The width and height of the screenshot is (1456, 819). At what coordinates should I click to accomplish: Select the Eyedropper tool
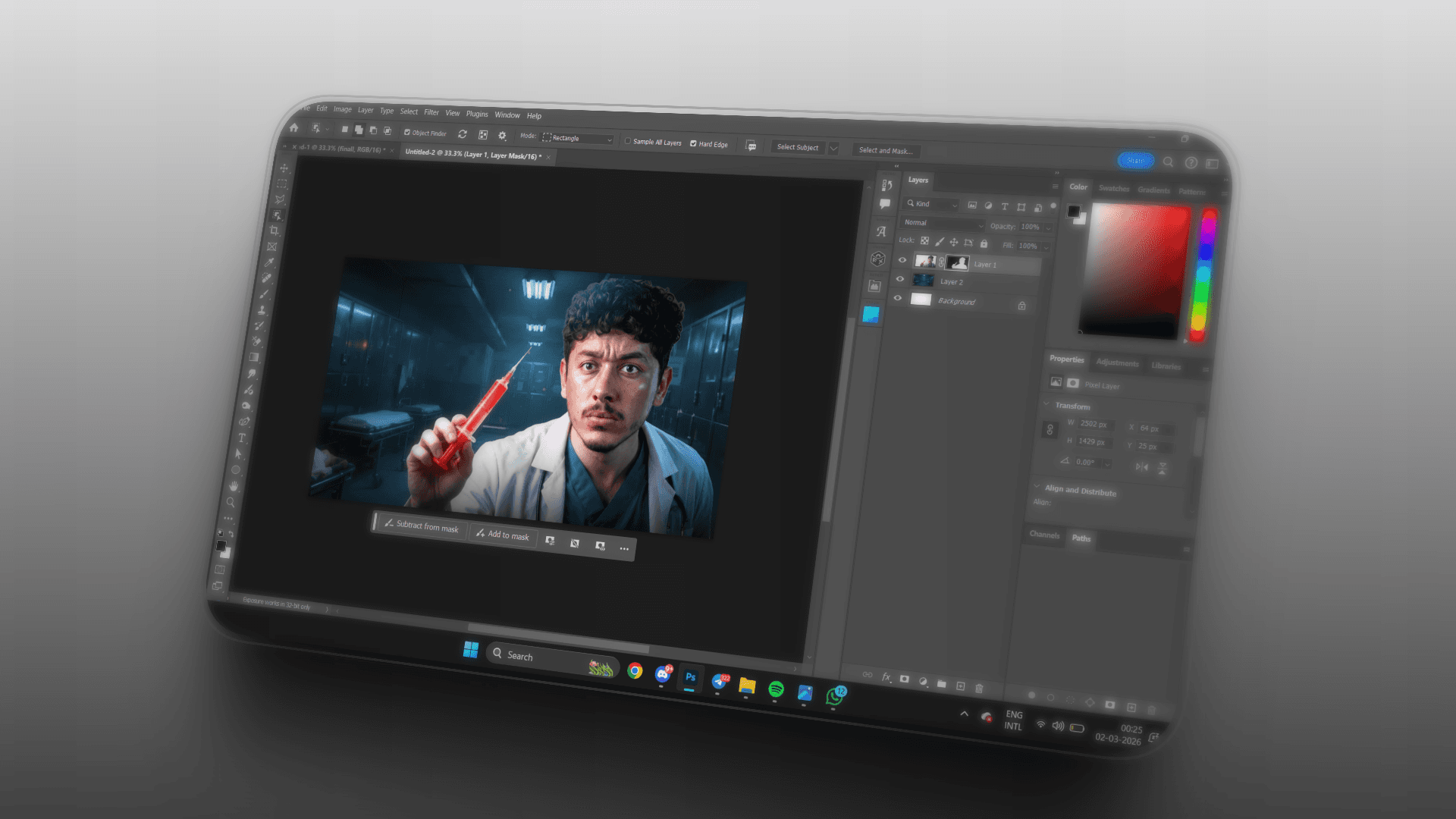(269, 262)
